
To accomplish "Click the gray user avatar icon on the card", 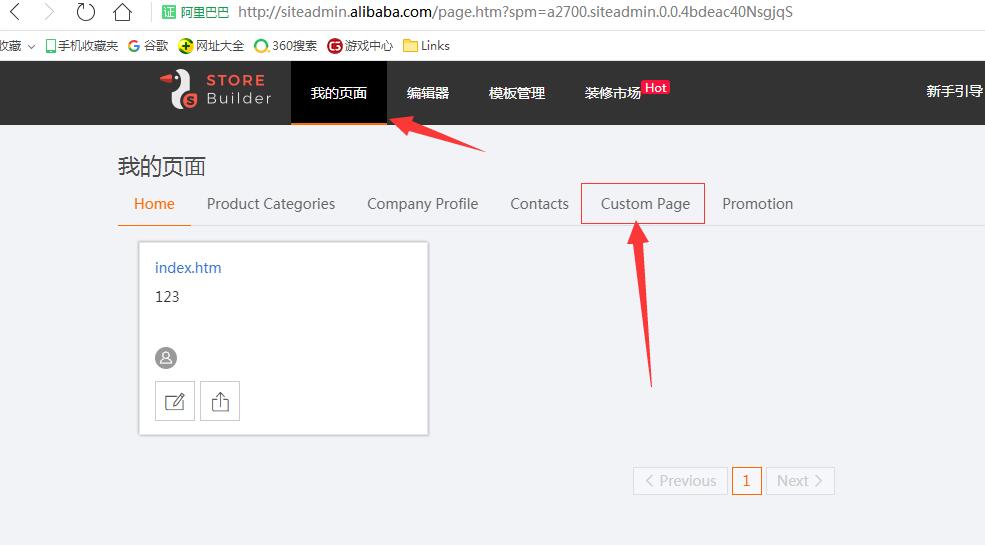I will click(166, 357).
